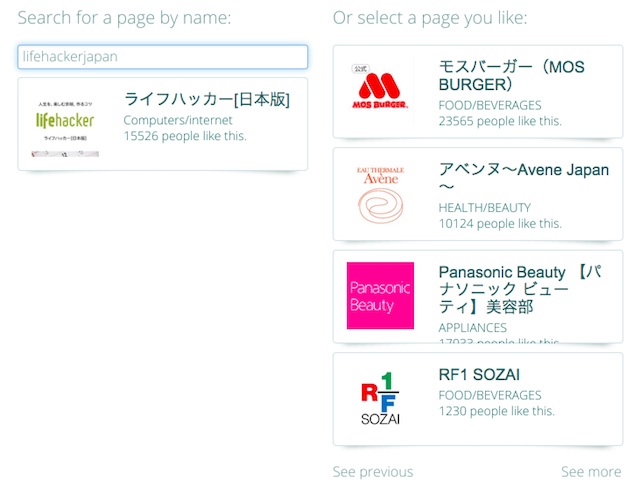This screenshot has height=488, width=640.
Task: Select the Panasonic Beauty page title
Action: point(520,289)
